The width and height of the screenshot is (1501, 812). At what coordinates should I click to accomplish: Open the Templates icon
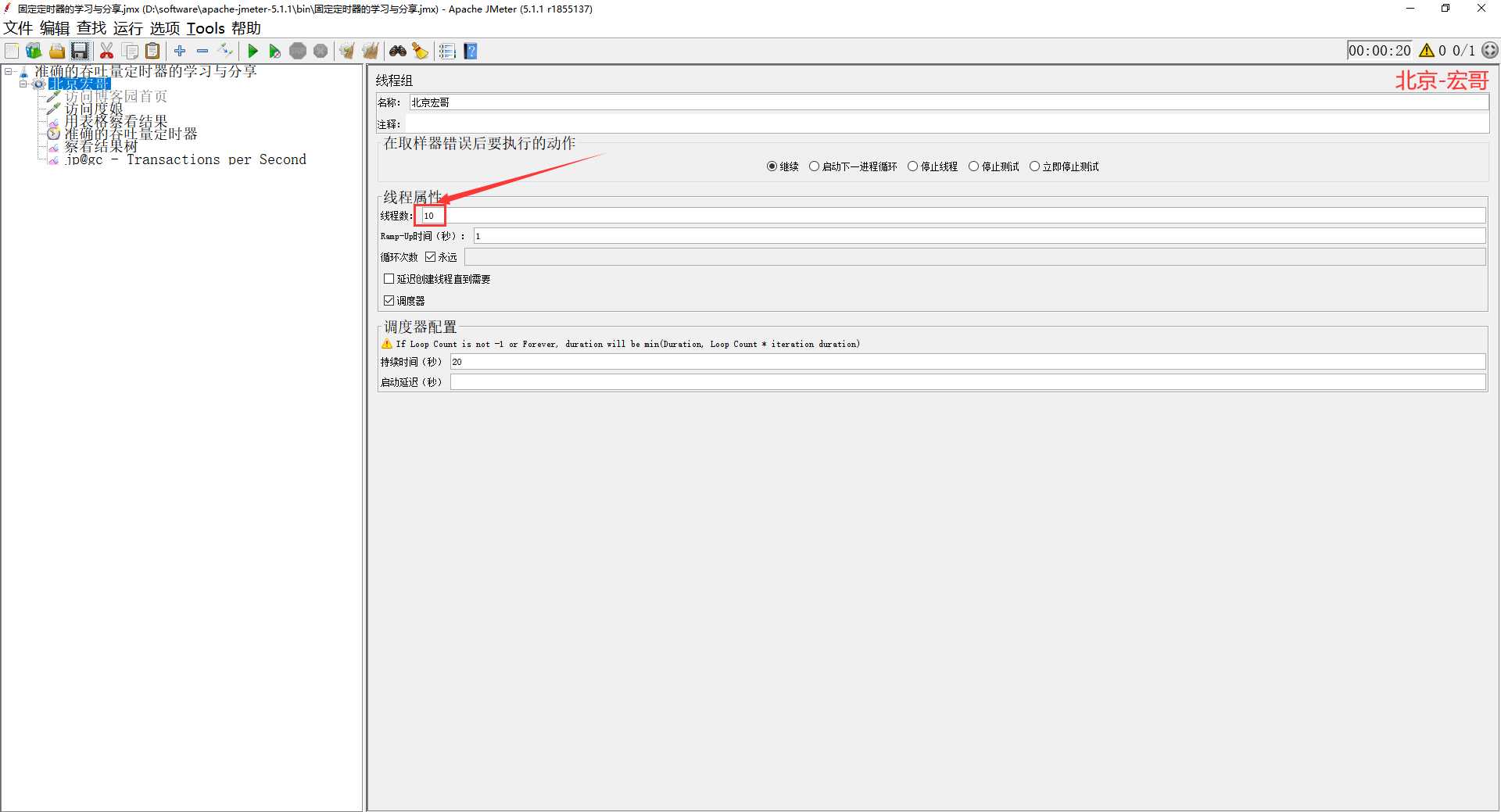pos(34,51)
